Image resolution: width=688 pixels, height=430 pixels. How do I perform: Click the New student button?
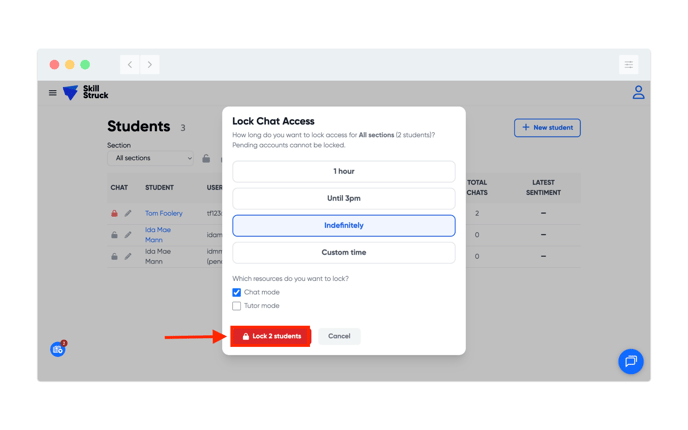click(547, 128)
